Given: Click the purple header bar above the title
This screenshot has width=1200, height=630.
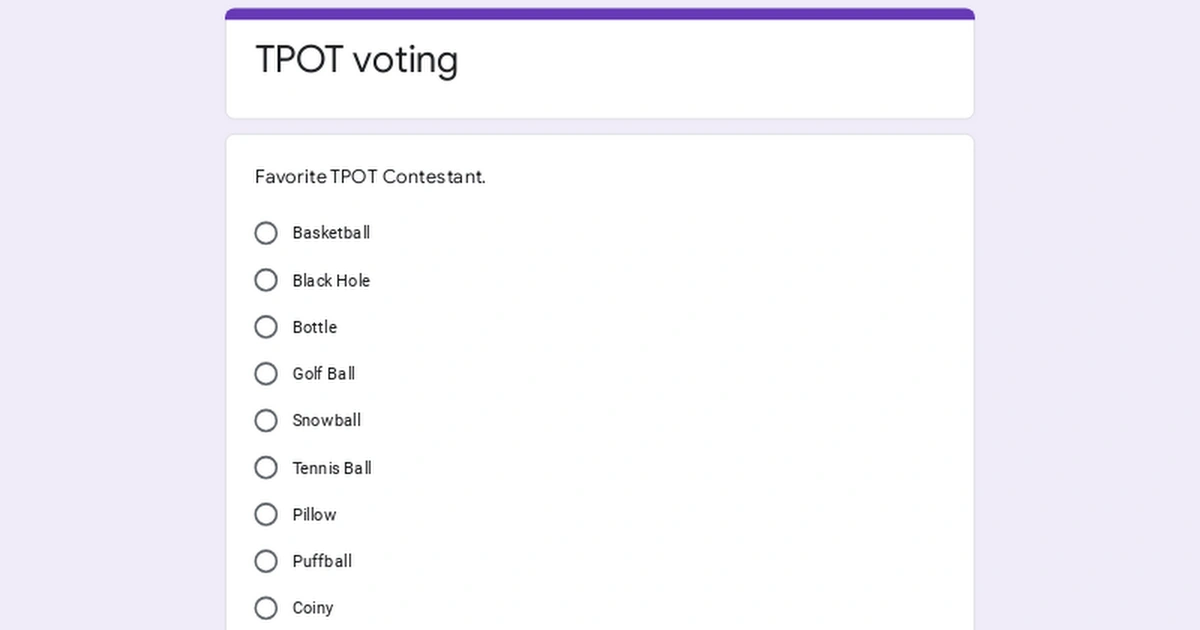Looking at the screenshot, I should (x=599, y=11).
